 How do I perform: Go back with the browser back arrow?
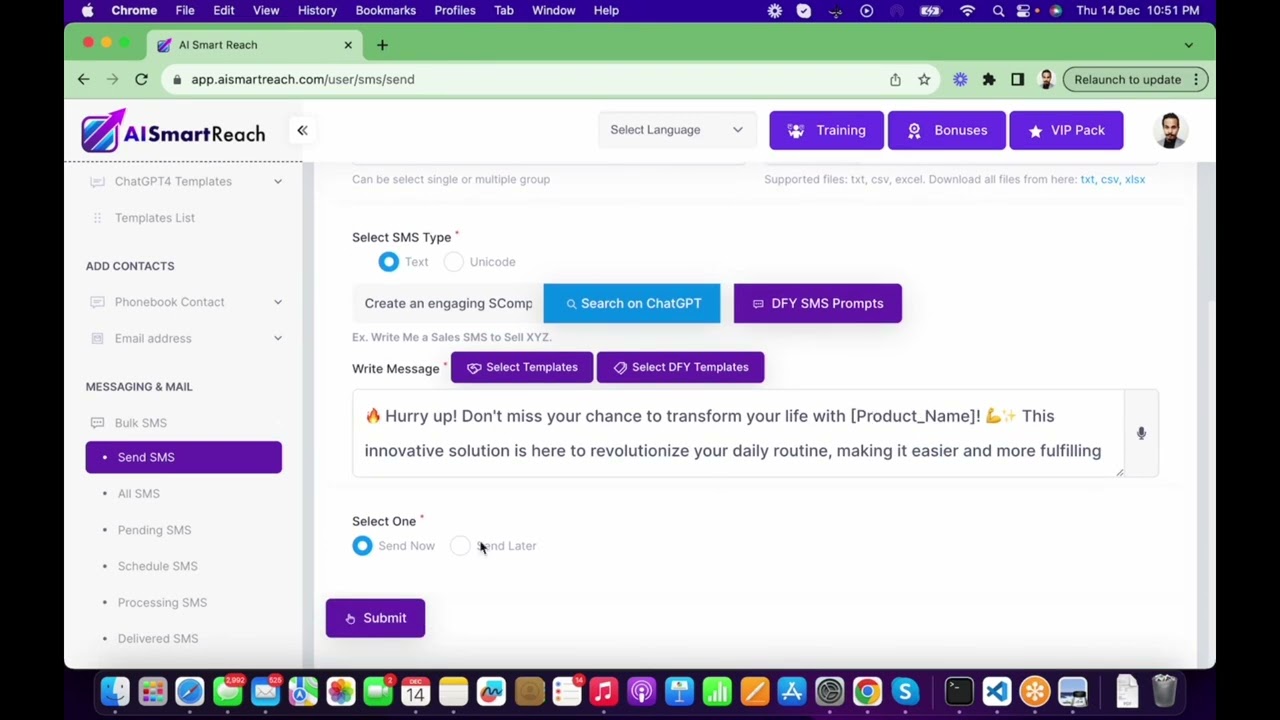coord(84,79)
